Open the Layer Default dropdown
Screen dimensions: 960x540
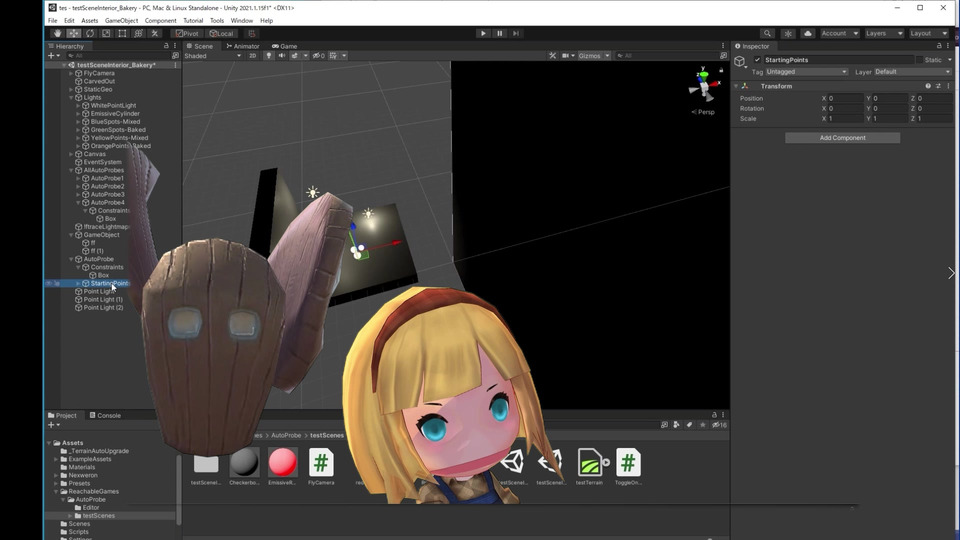coord(912,72)
